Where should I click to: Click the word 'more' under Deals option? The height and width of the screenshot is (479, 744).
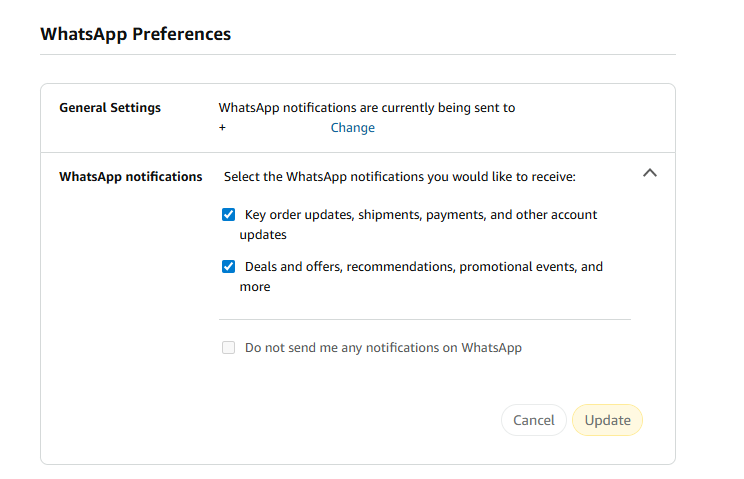click(x=255, y=287)
